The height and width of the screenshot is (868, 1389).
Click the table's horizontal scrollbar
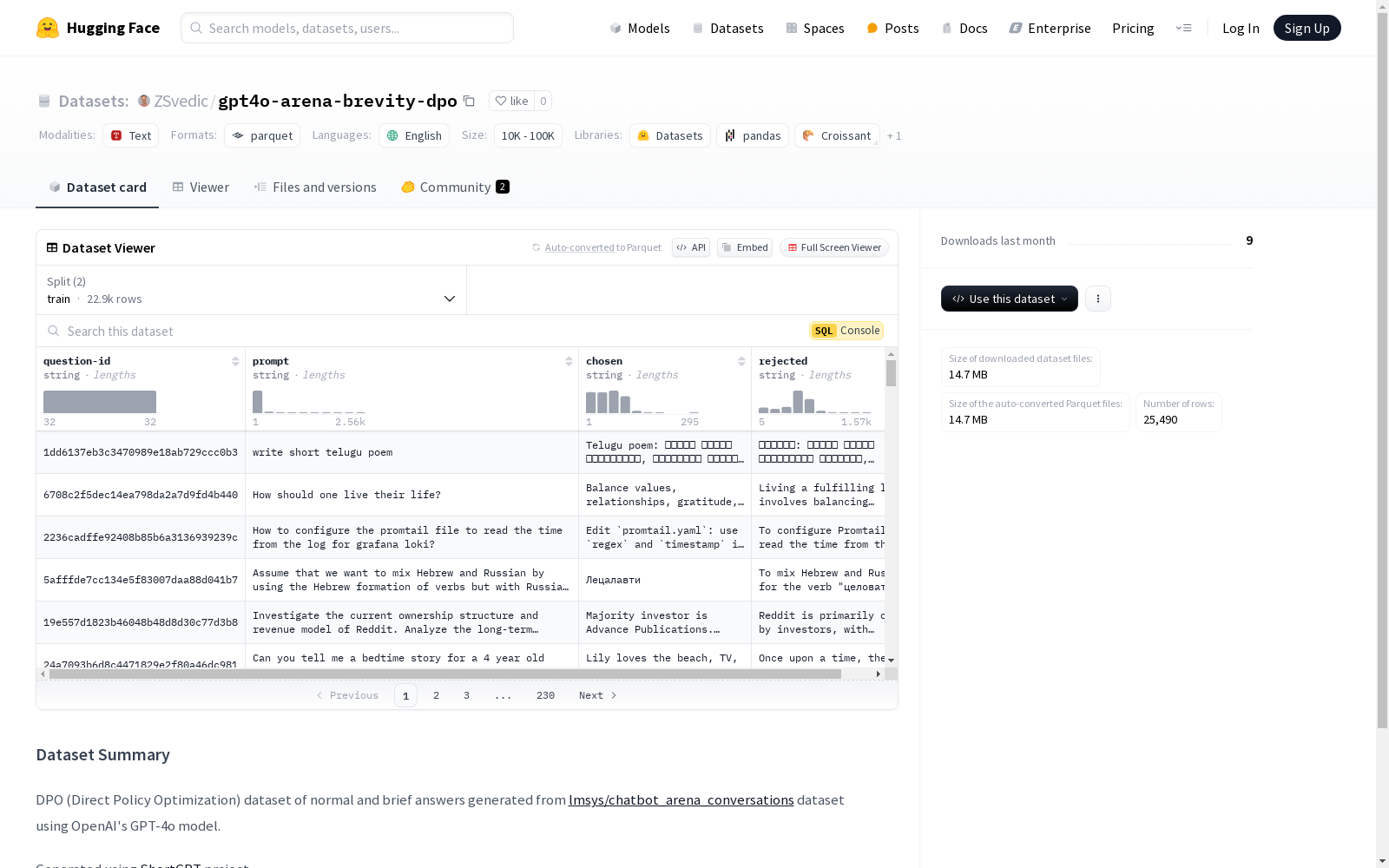[444, 674]
